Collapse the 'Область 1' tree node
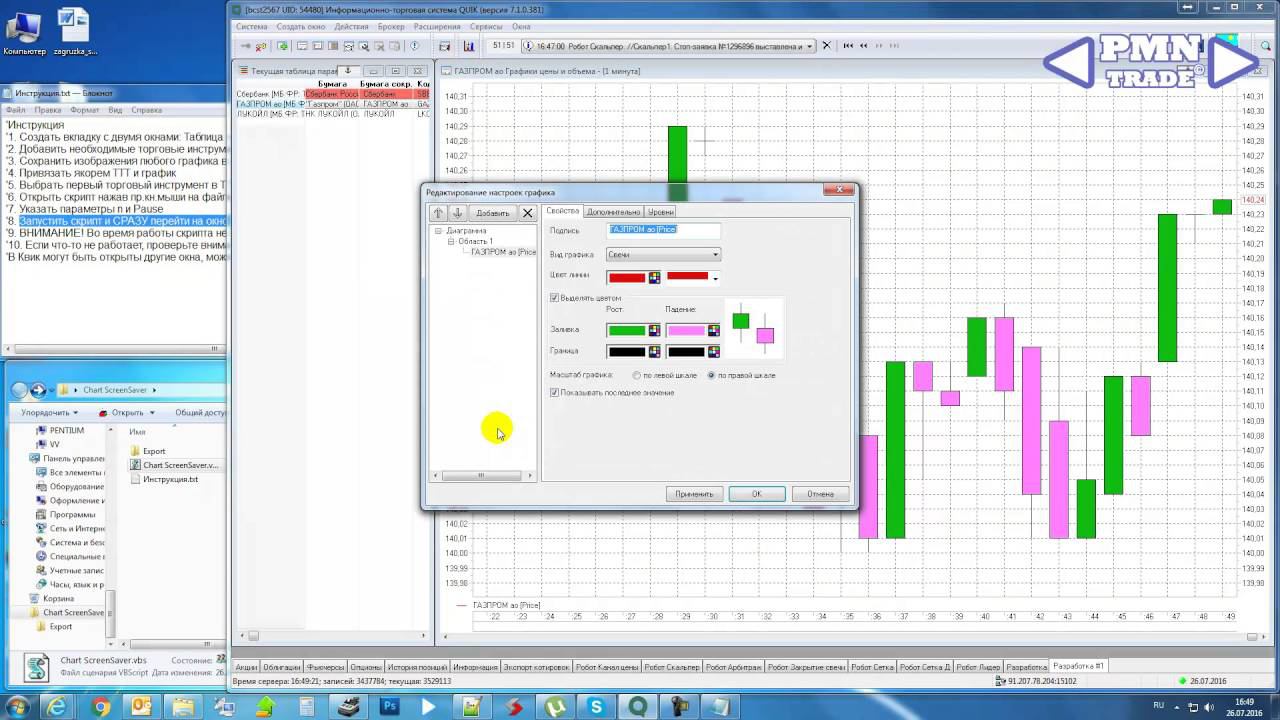 point(451,241)
